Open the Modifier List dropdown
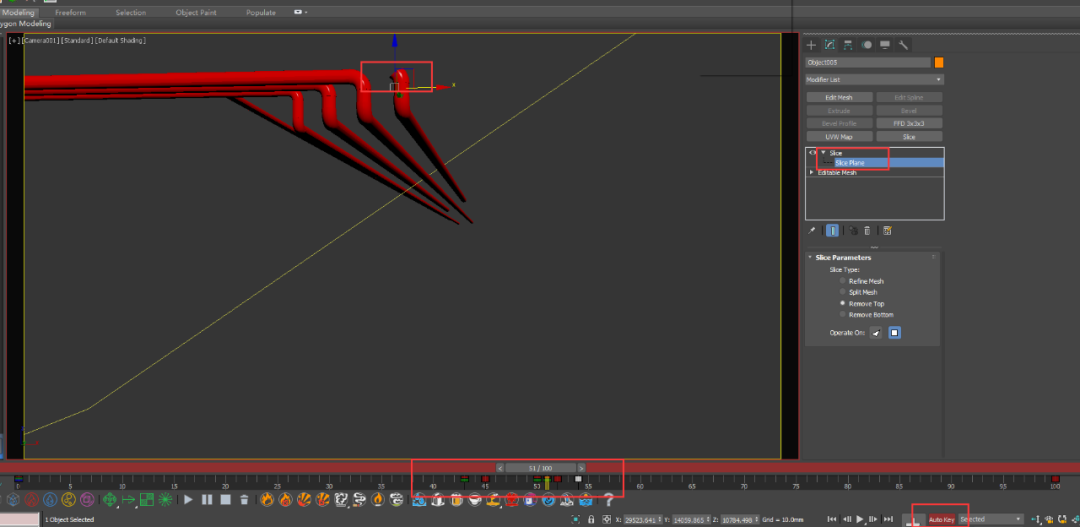Image resolution: width=1080 pixels, height=527 pixels. (x=875, y=80)
